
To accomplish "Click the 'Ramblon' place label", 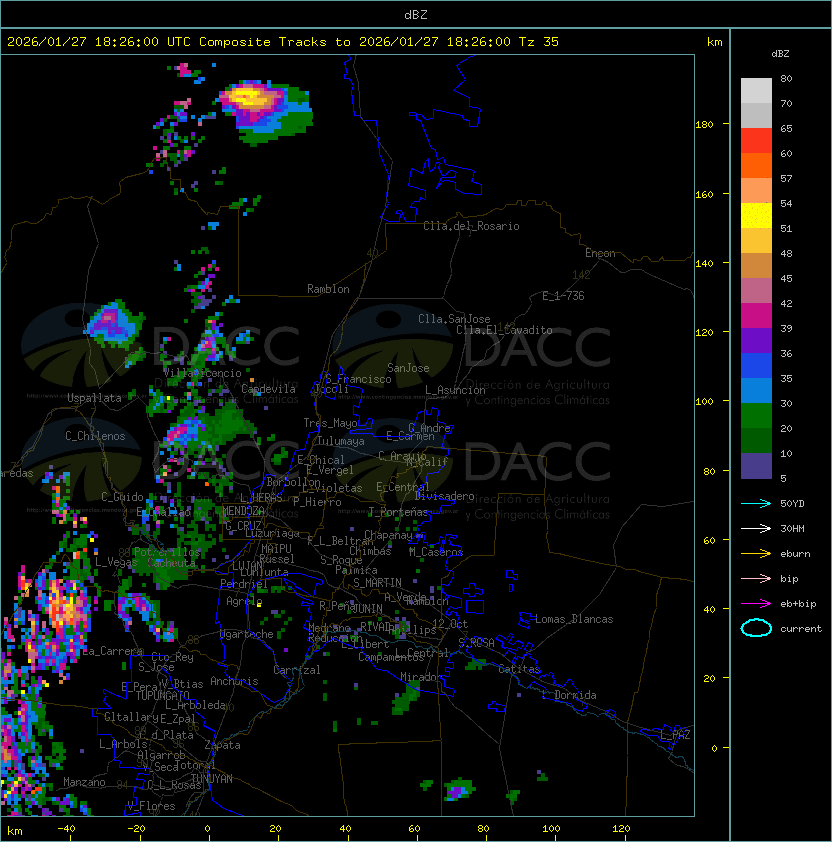I will click(x=328, y=289).
